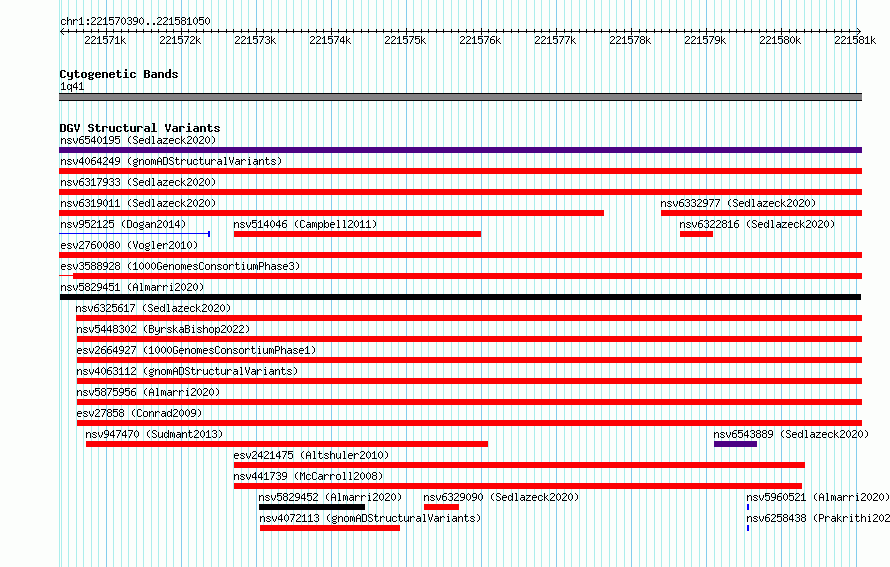Open the nsv441739 (McCarroll2008) label

tap(308, 476)
